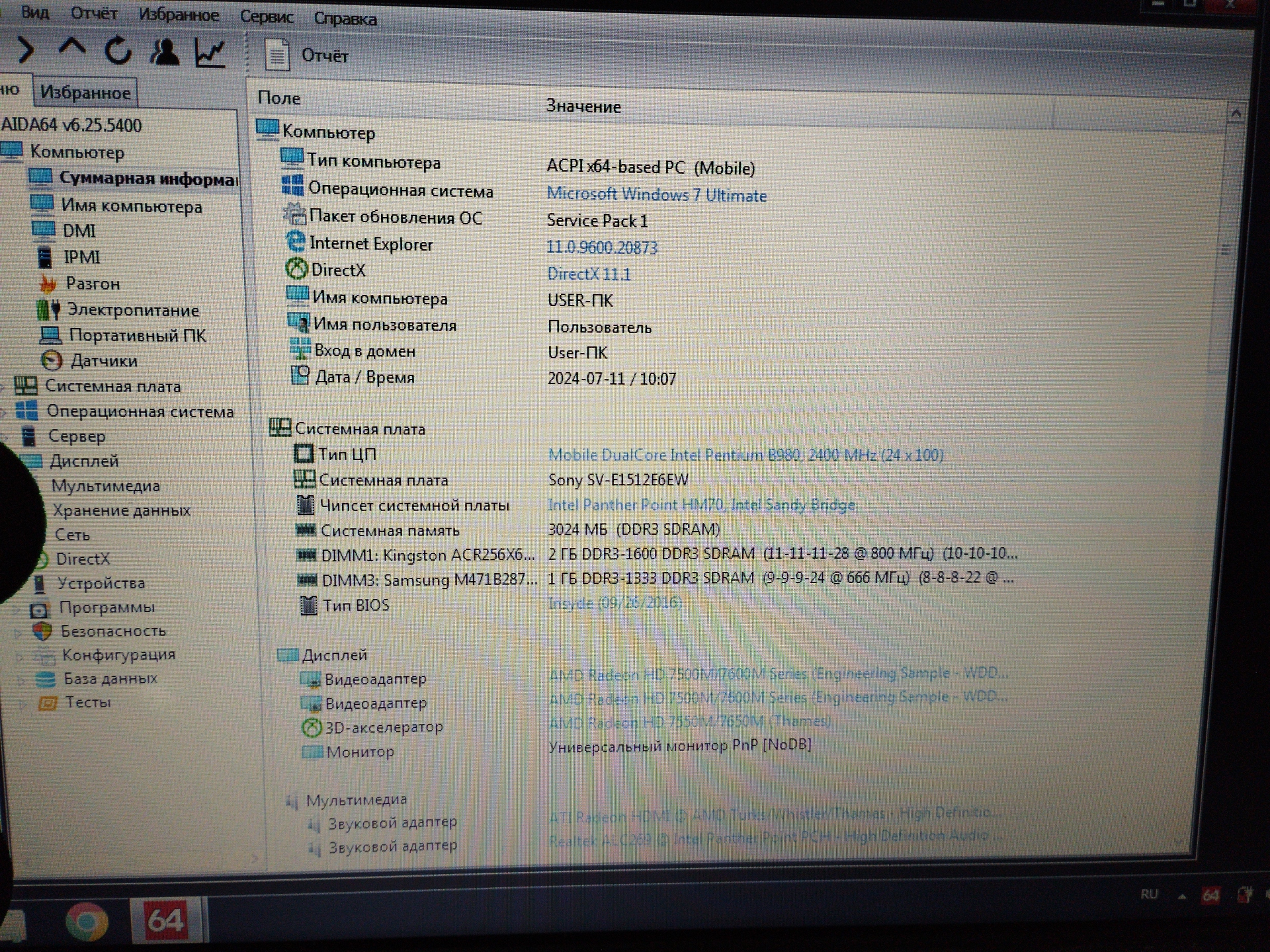Click the RU language indicator
Image resolution: width=1270 pixels, height=952 pixels.
[1150, 894]
